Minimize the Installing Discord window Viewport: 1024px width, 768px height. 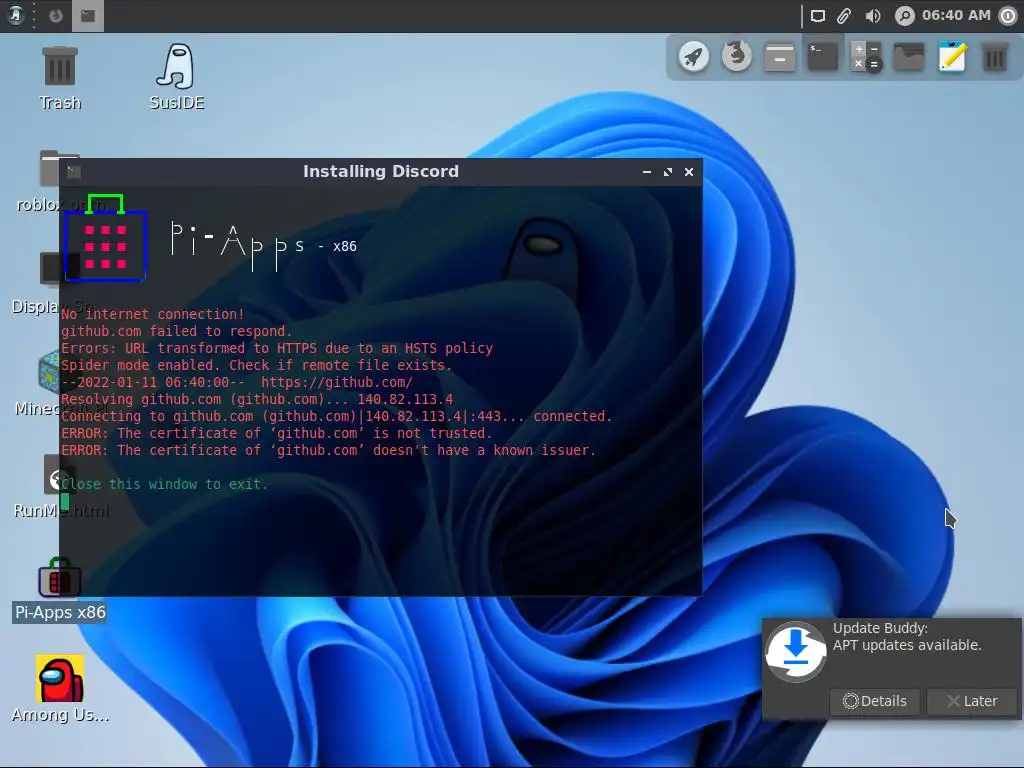click(x=647, y=172)
